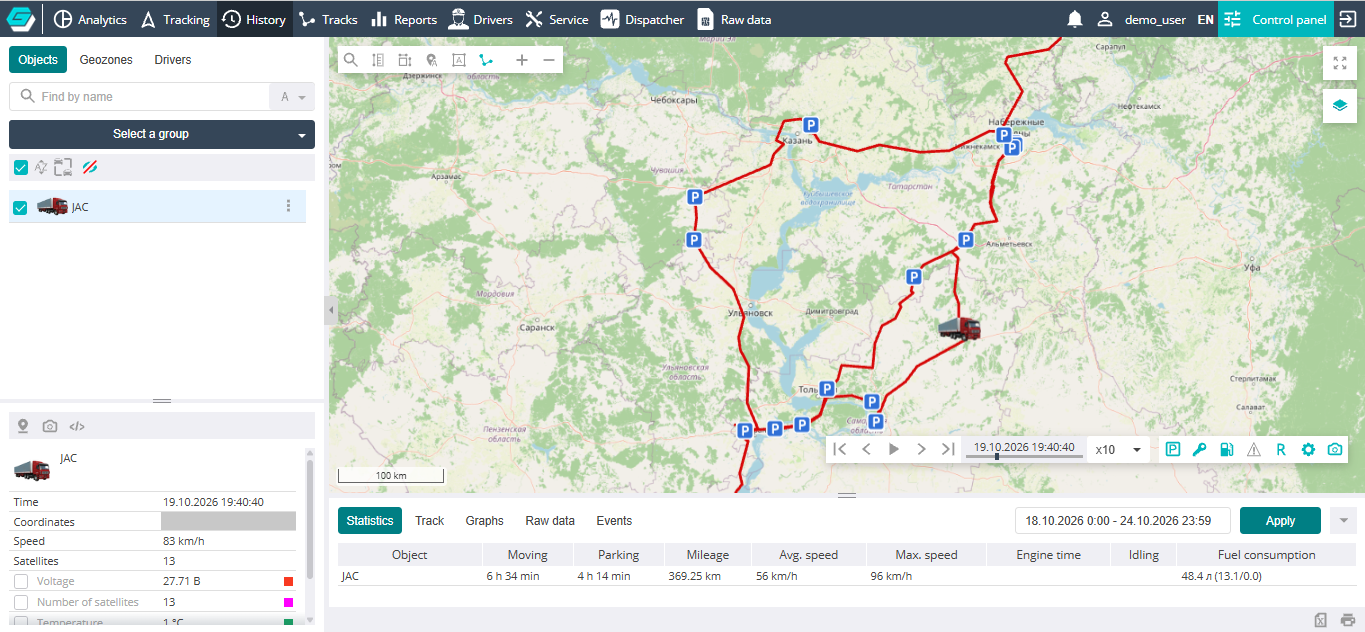The width and height of the screenshot is (1365, 632).
Task: Open the map layers selector
Action: [x=1340, y=105]
